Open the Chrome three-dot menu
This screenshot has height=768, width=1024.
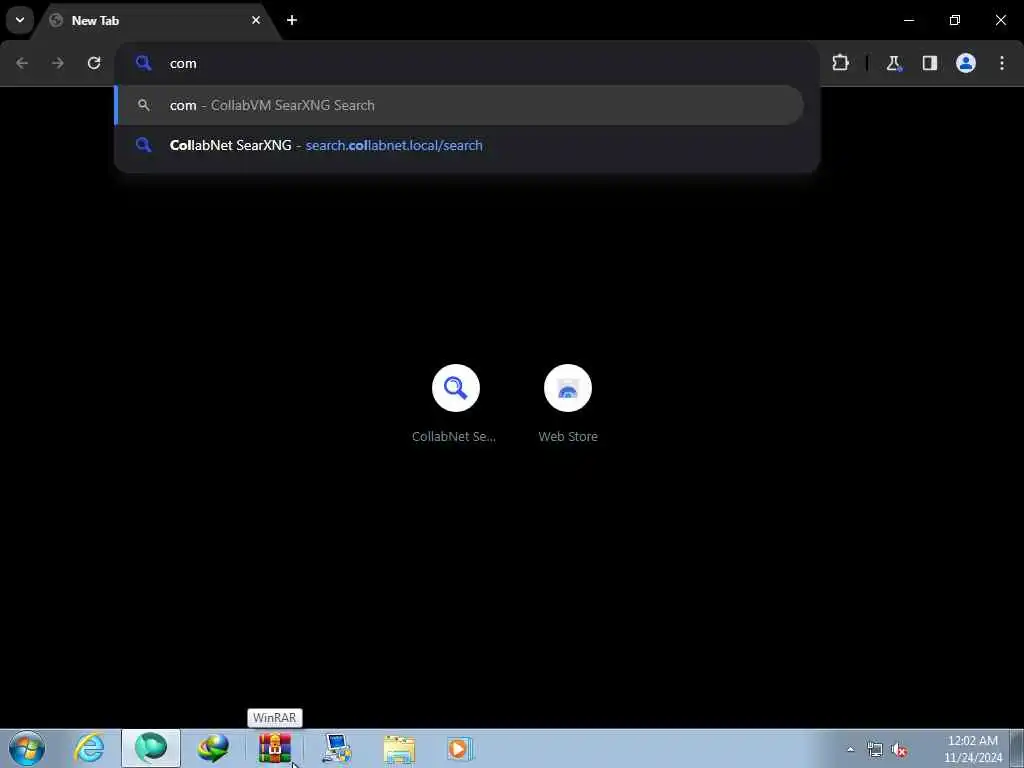point(1002,63)
